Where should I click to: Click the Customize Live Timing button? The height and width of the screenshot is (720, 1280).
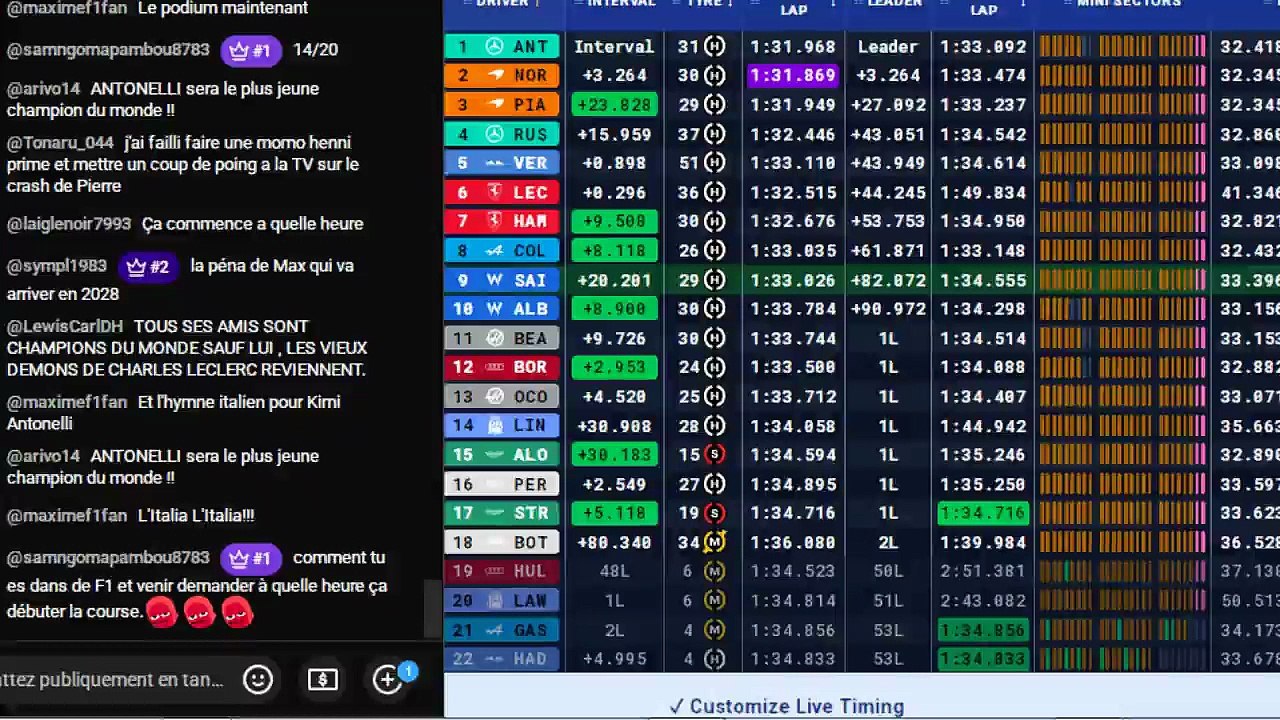pyautogui.click(x=787, y=706)
